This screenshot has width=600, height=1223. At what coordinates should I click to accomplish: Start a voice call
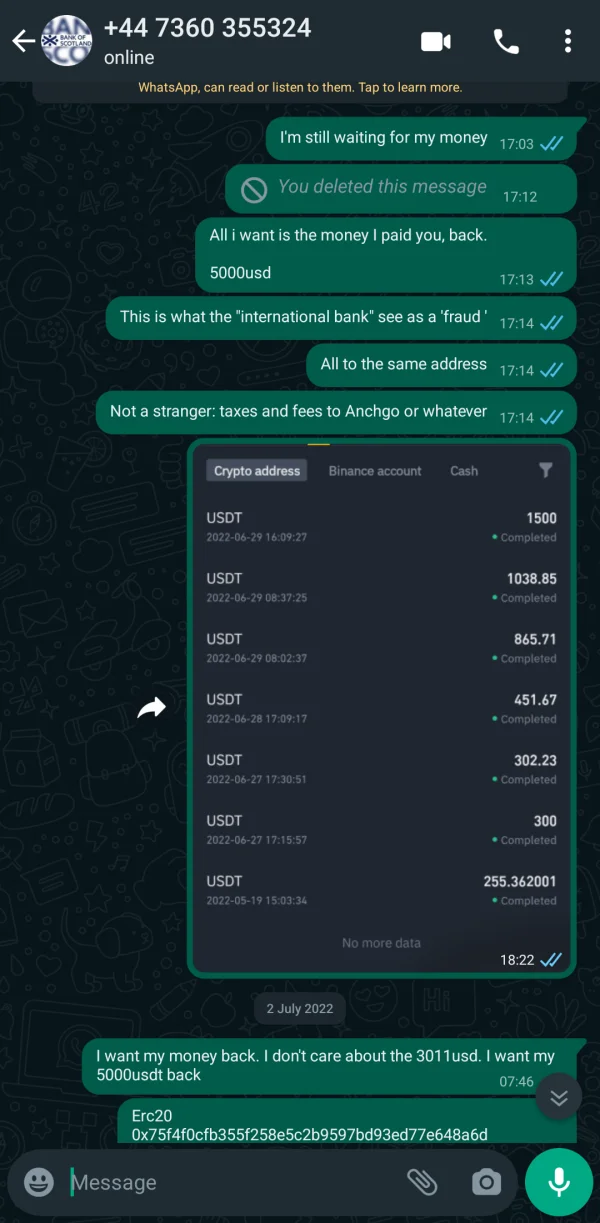pyautogui.click(x=506, y=41)
